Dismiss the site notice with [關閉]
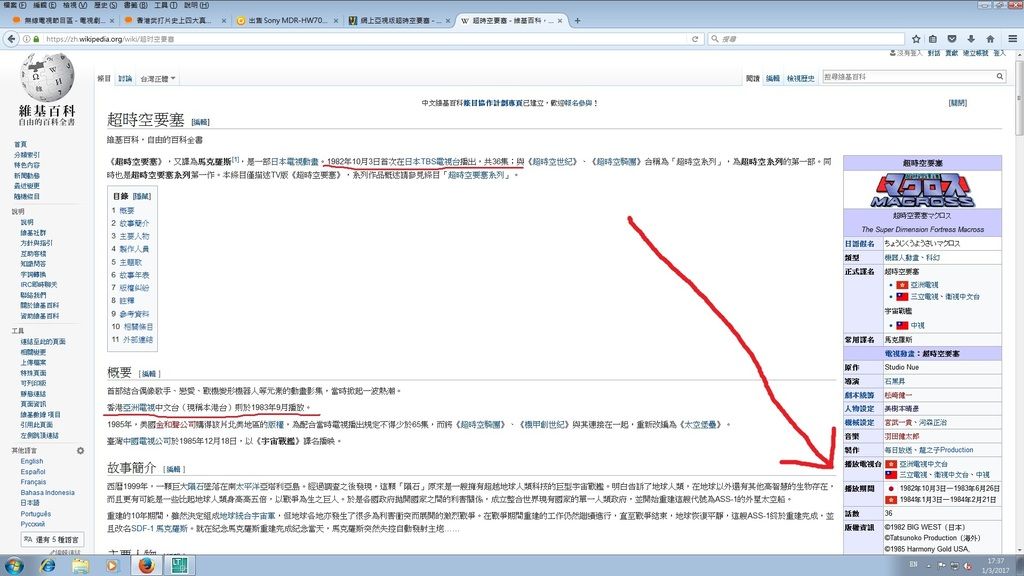 [x=957, y=103]
